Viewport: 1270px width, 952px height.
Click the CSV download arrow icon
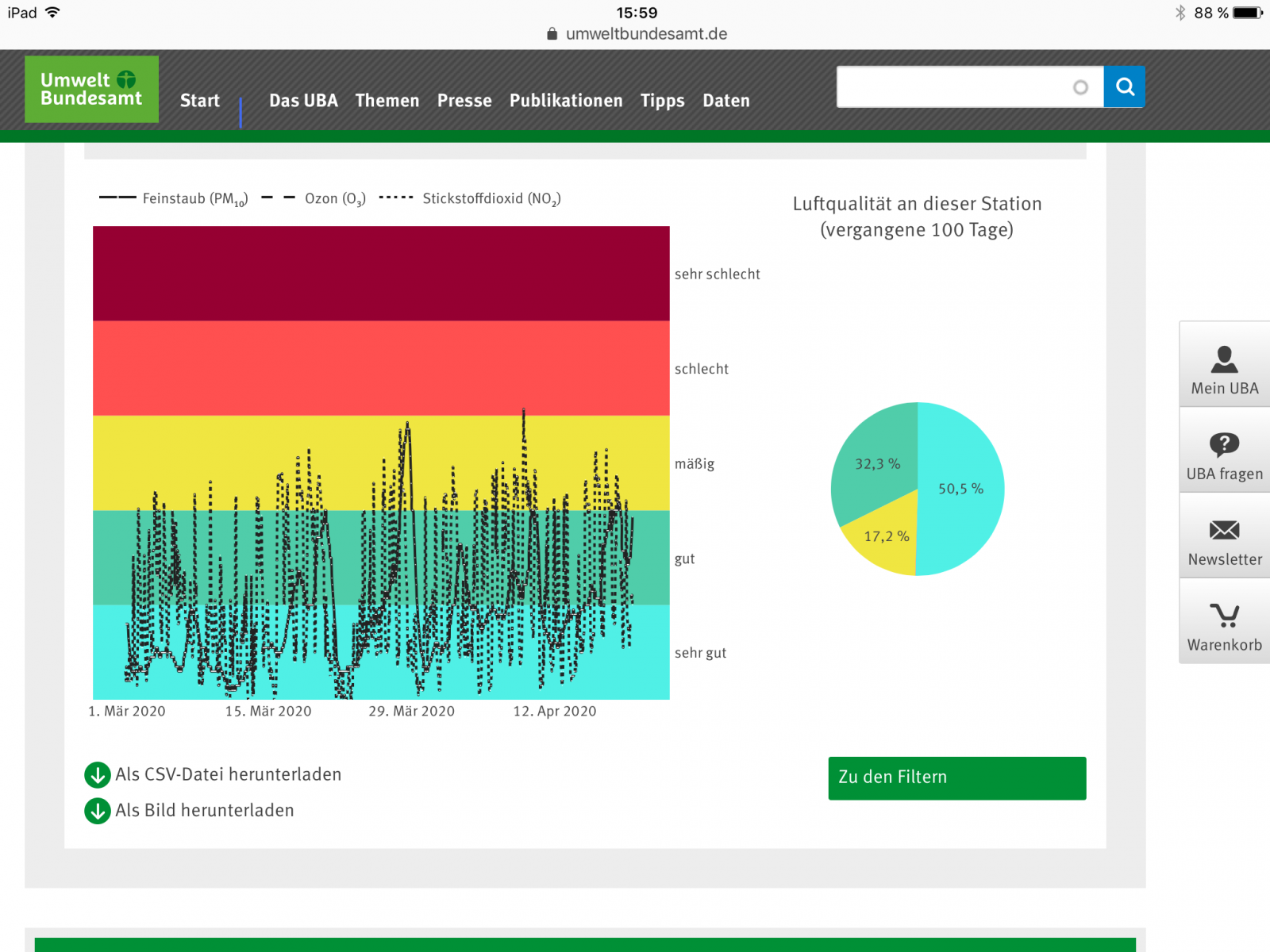(98, 775)
